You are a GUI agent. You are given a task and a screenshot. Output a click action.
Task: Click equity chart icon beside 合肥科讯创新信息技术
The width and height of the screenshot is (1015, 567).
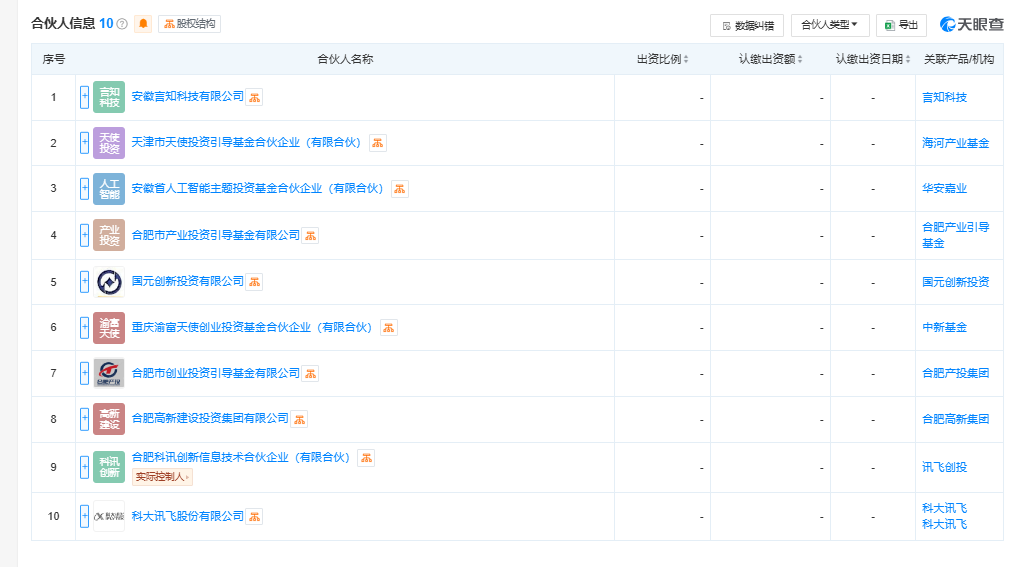point(366,458)
